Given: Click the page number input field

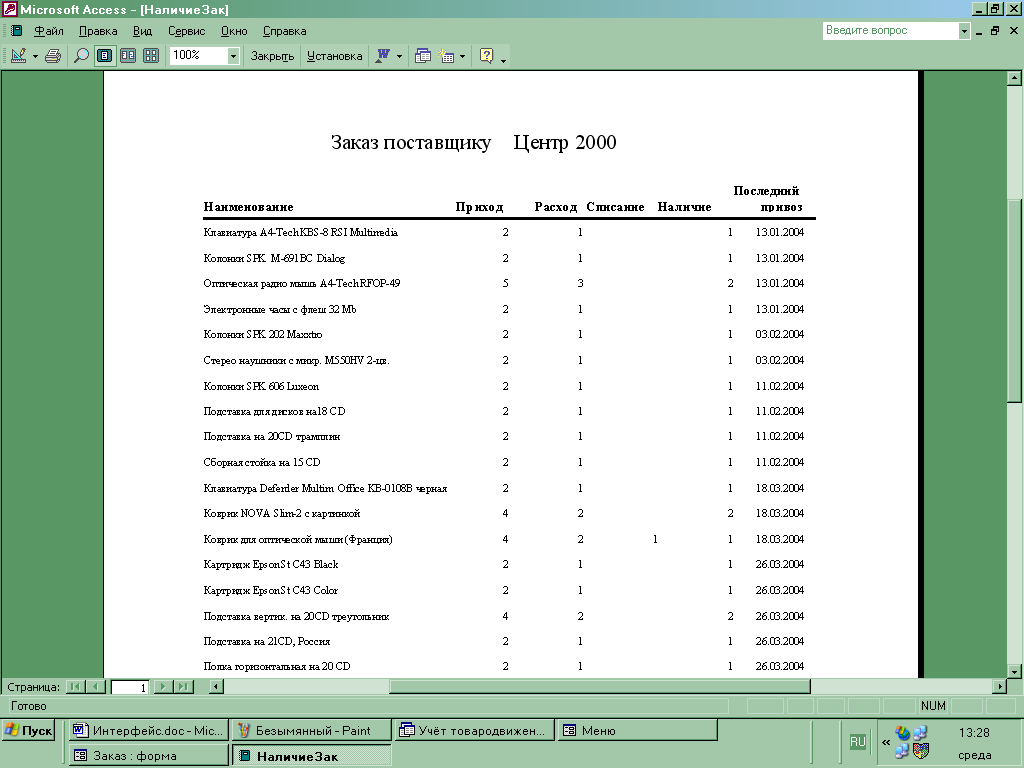Looking at the screenshot, I should 130,687.
